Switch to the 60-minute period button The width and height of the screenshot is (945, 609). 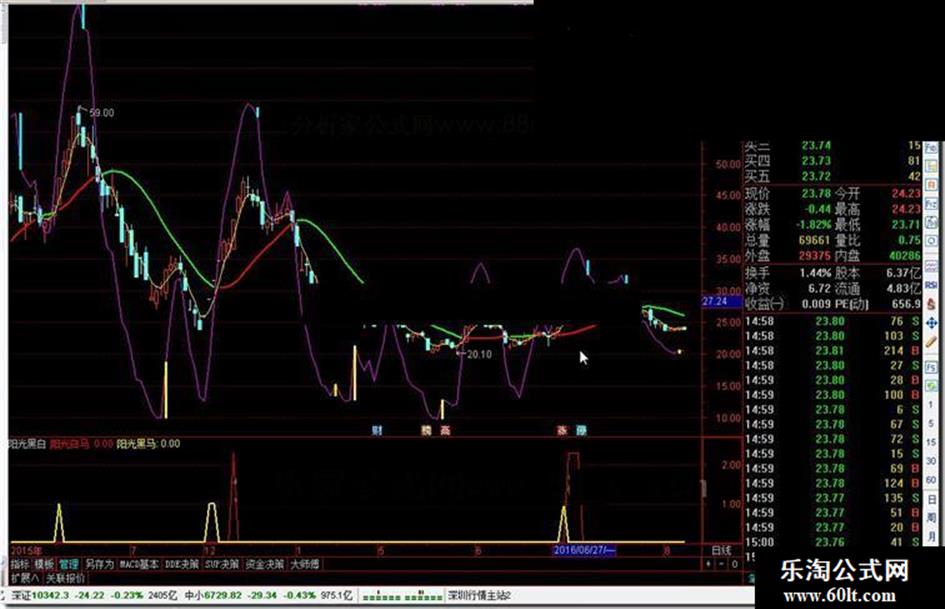pyautogui.click(x=931, y=479)
